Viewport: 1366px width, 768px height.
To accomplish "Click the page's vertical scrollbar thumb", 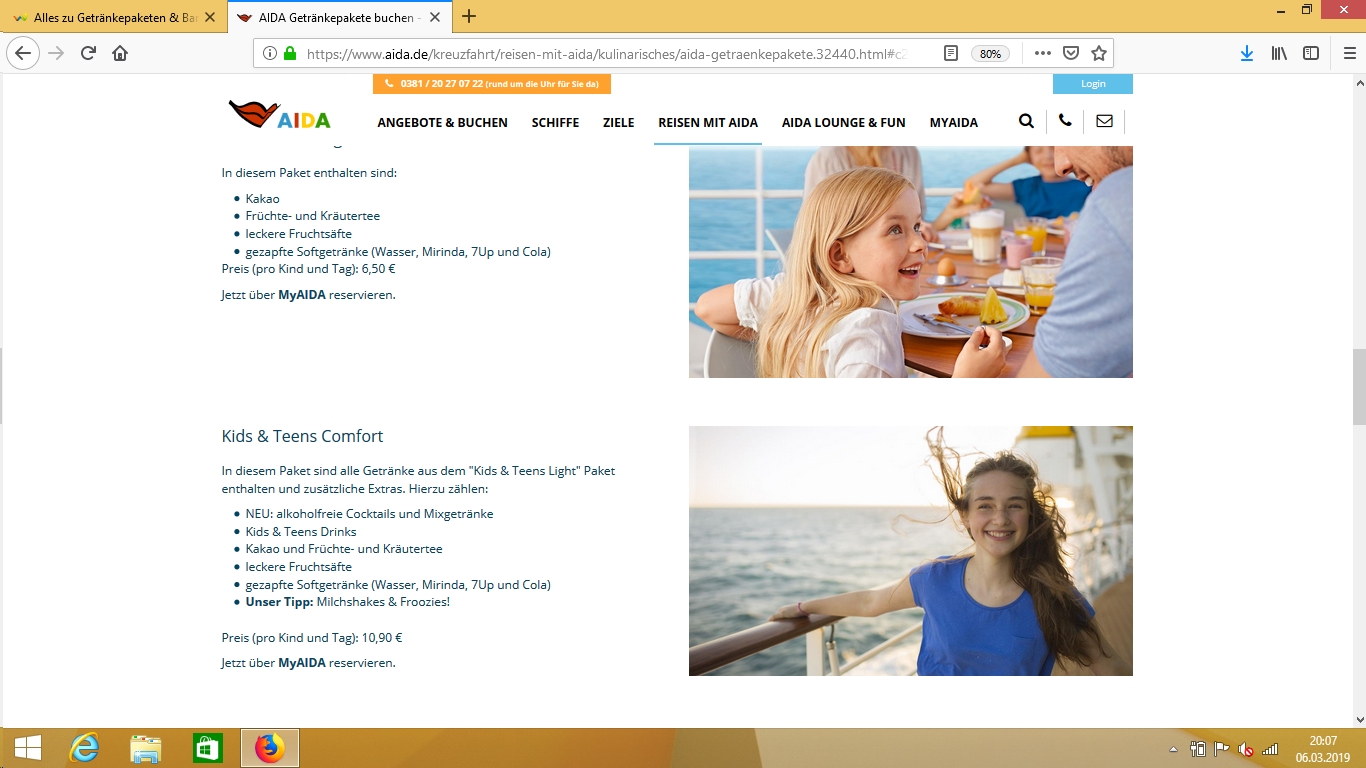I will (1358, 387).
